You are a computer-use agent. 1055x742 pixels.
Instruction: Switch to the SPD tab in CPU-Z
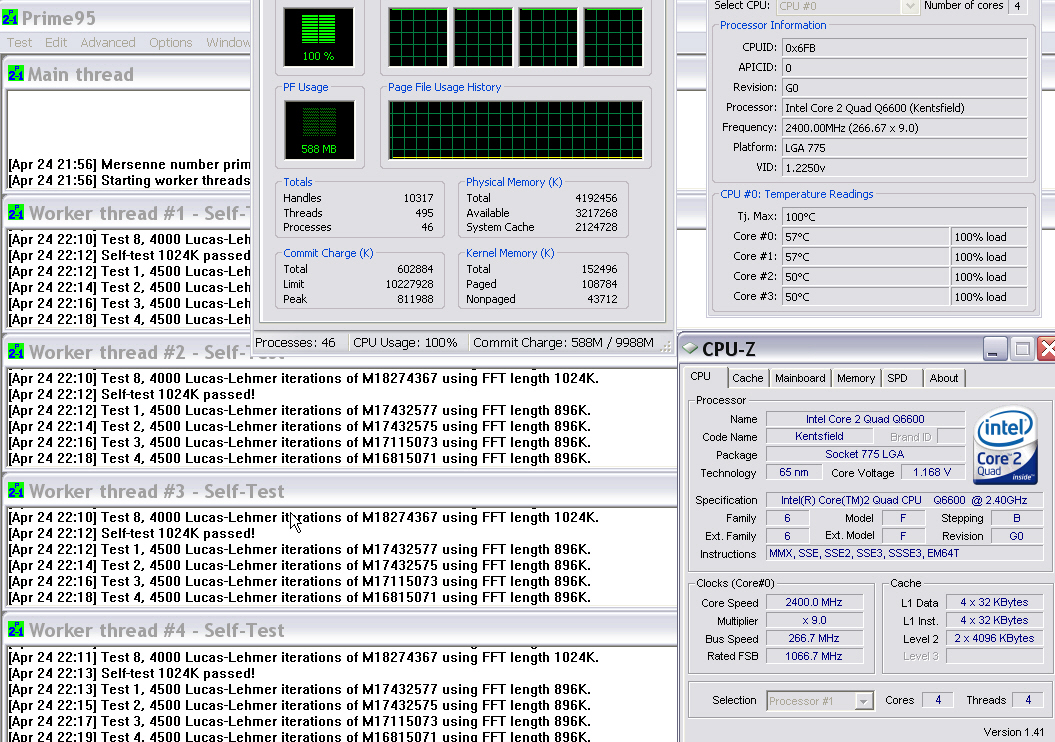coord(898,378)
